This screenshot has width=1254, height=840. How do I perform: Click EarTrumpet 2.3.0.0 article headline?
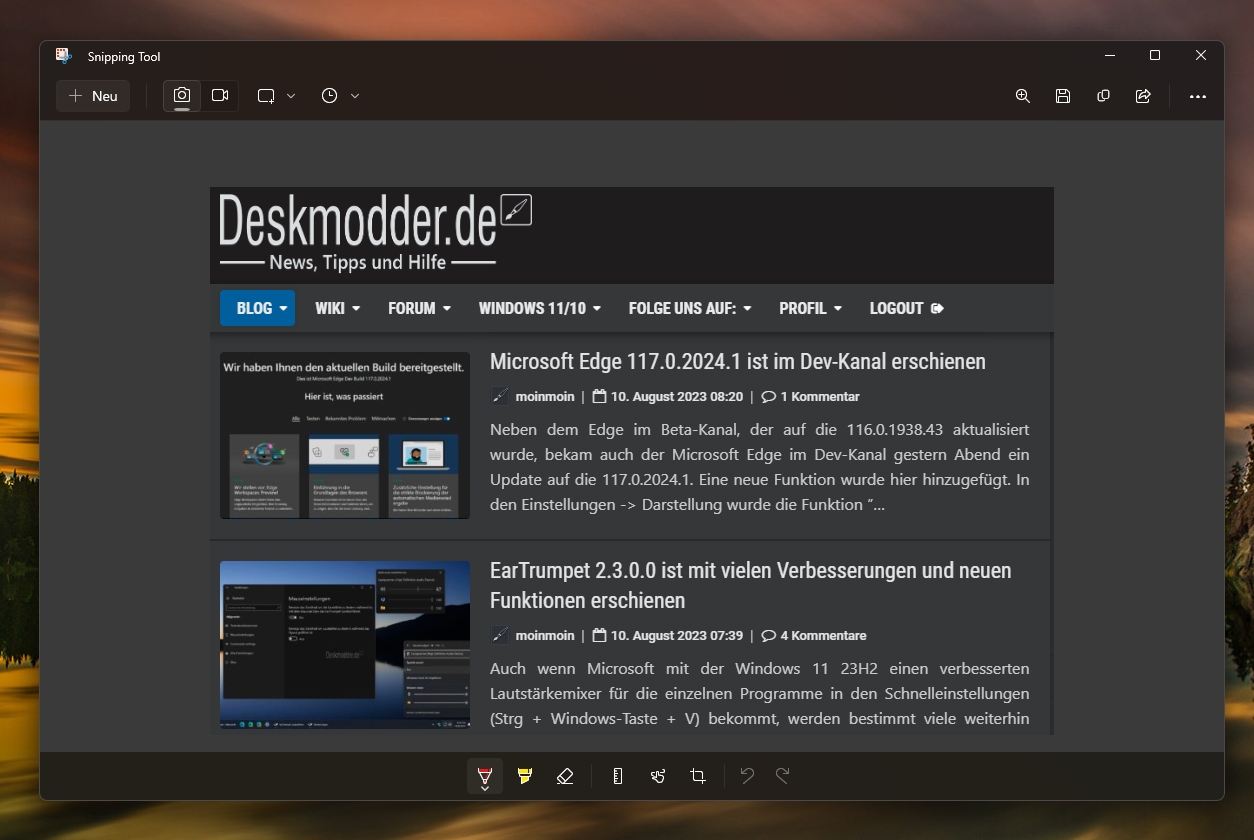coord(751,585)
